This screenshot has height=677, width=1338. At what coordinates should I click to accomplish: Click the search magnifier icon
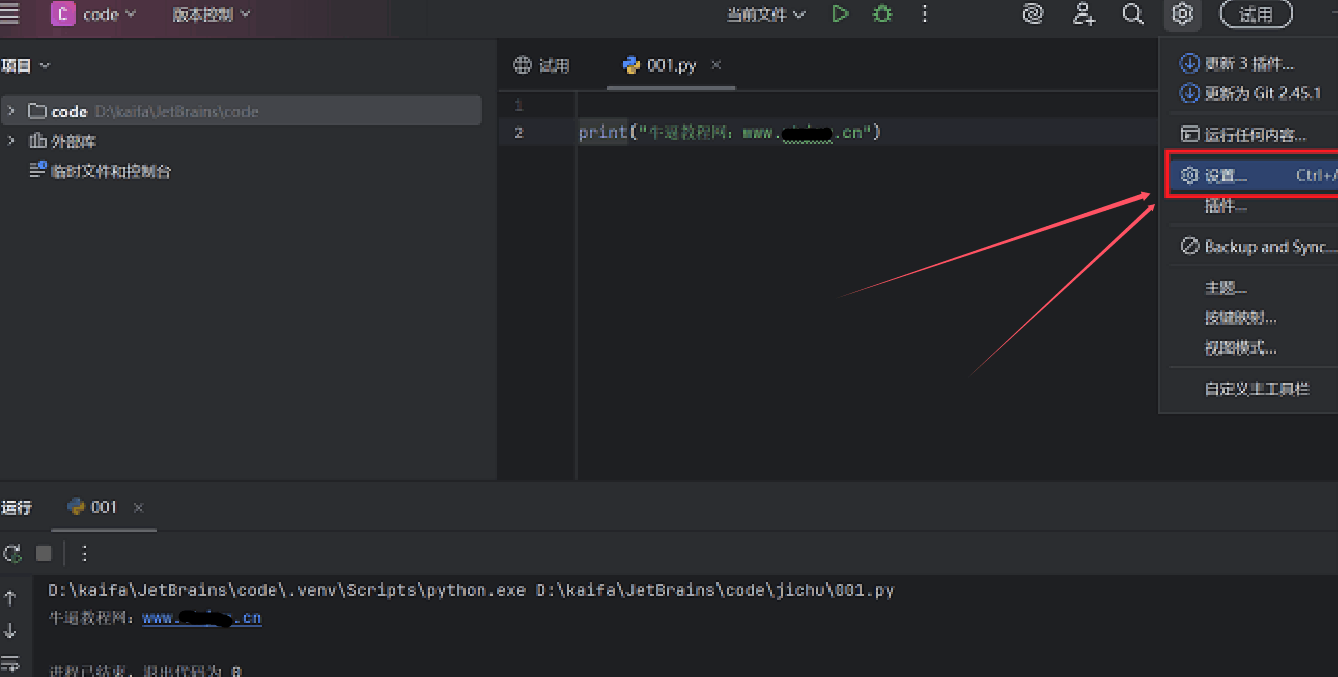[1132, 14]
